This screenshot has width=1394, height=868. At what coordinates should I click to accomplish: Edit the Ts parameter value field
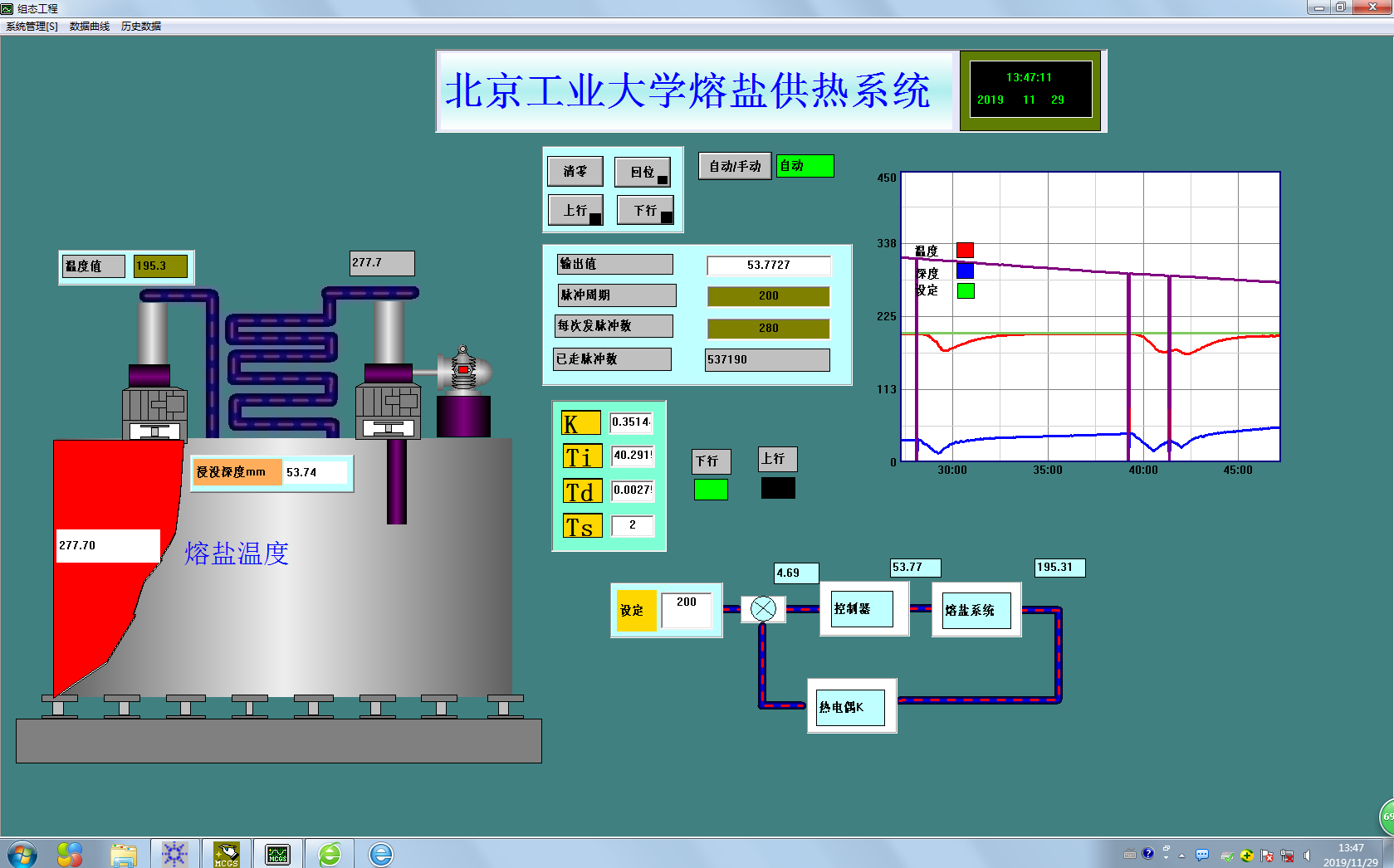[633, 525]
